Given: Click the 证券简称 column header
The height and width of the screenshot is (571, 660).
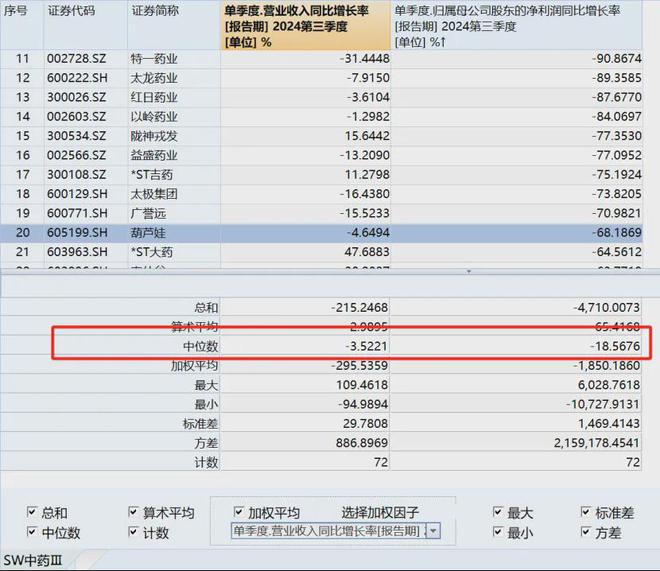Looking at the screenshot, I should (x=174, y=25).
